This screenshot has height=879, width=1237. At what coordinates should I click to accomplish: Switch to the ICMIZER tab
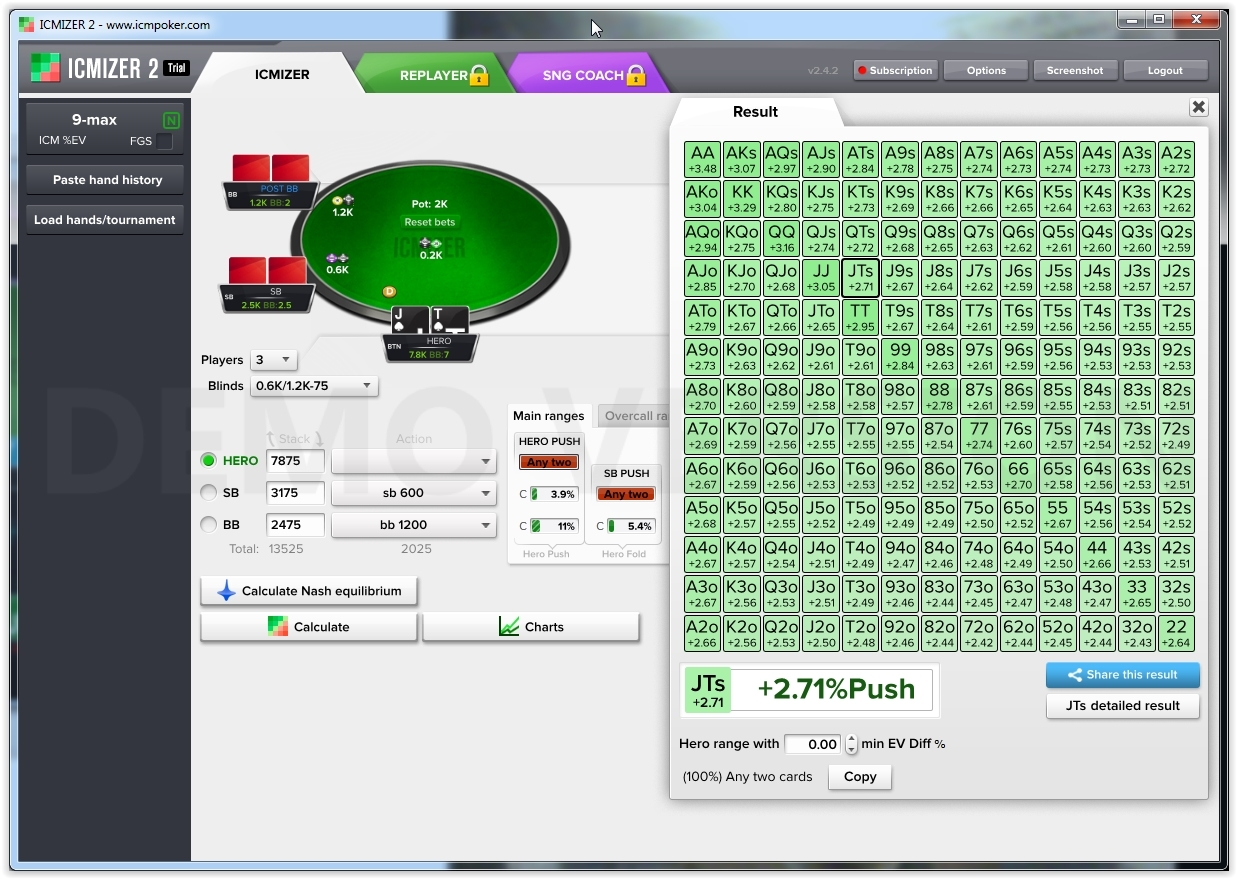tap(282, 74)
